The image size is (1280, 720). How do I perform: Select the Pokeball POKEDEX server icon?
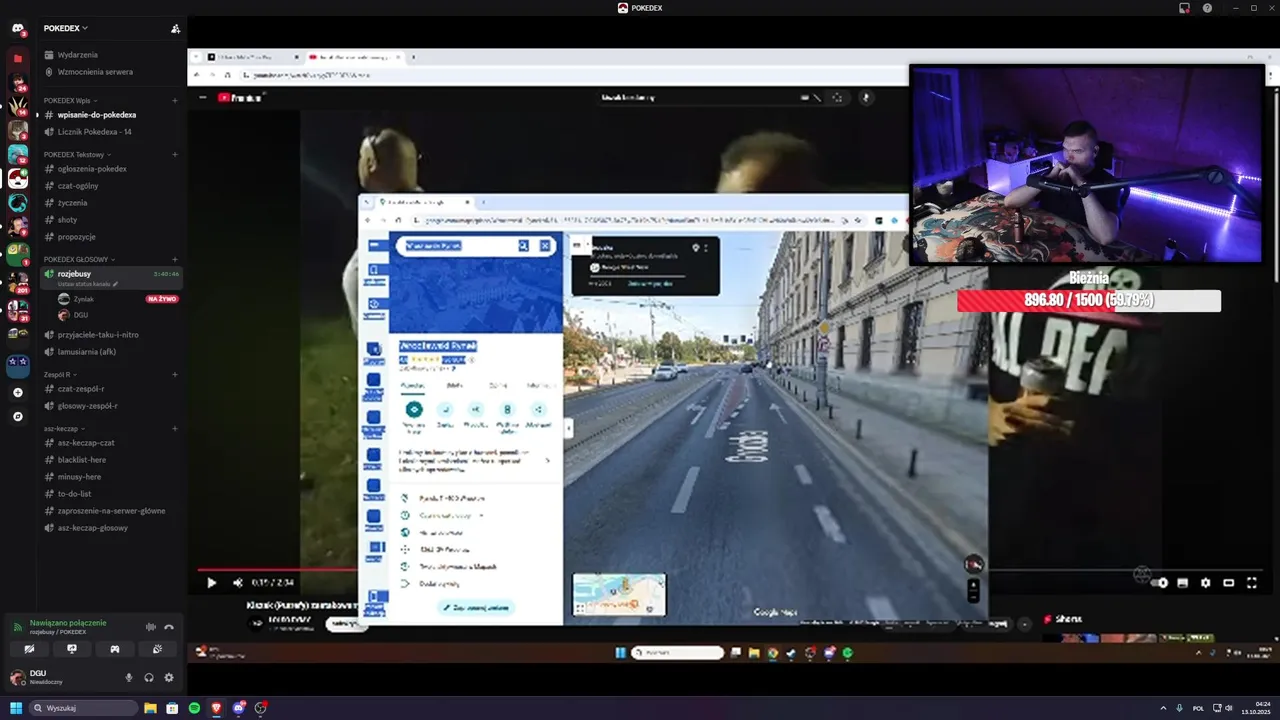click(18, 179)
